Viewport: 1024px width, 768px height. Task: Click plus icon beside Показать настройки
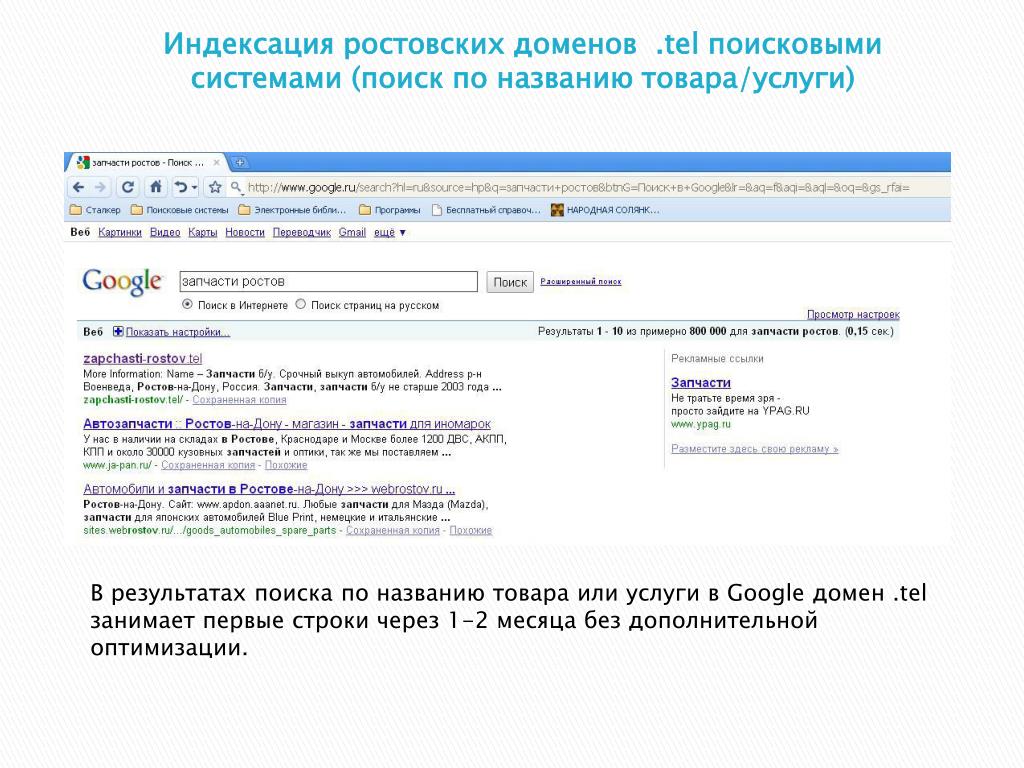[x=118, y=331]
